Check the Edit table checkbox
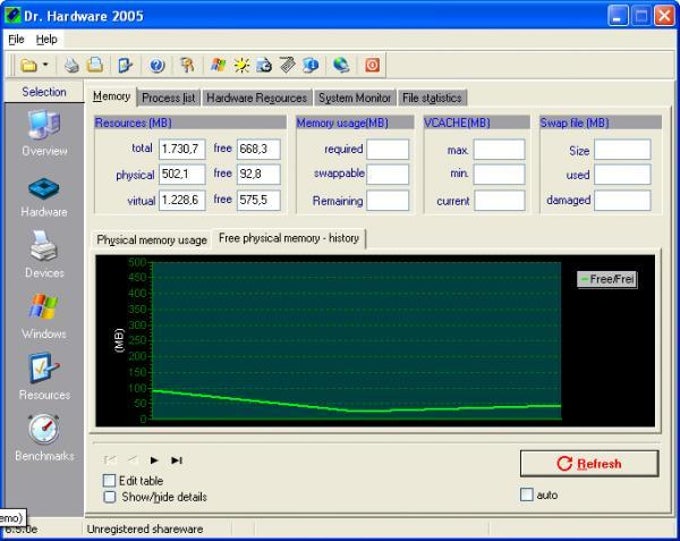Viewport: 680px width, 541px height. tap(109, 480)
